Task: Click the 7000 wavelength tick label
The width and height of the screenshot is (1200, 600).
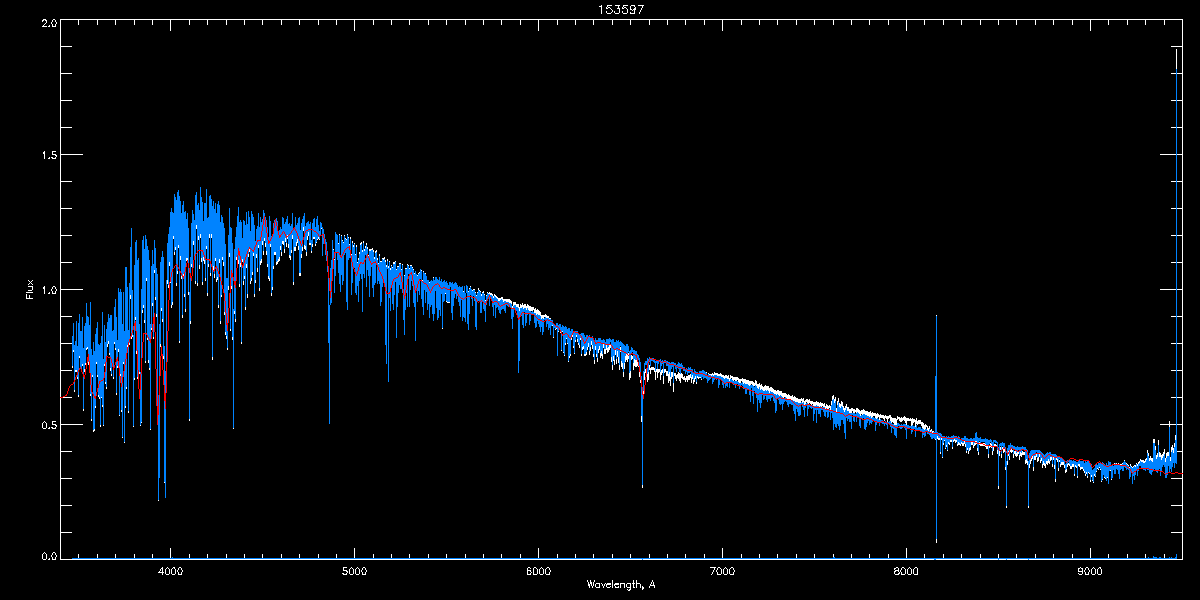Action: (x=722, y=571)
